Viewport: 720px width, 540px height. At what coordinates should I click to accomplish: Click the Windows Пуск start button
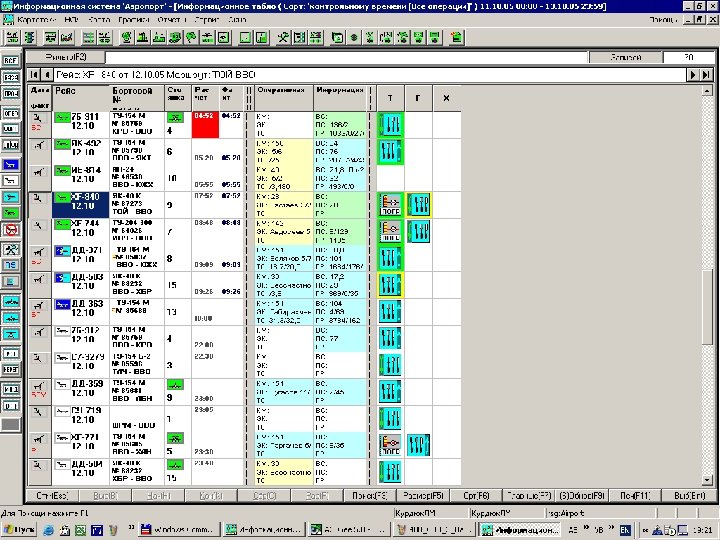19,530
